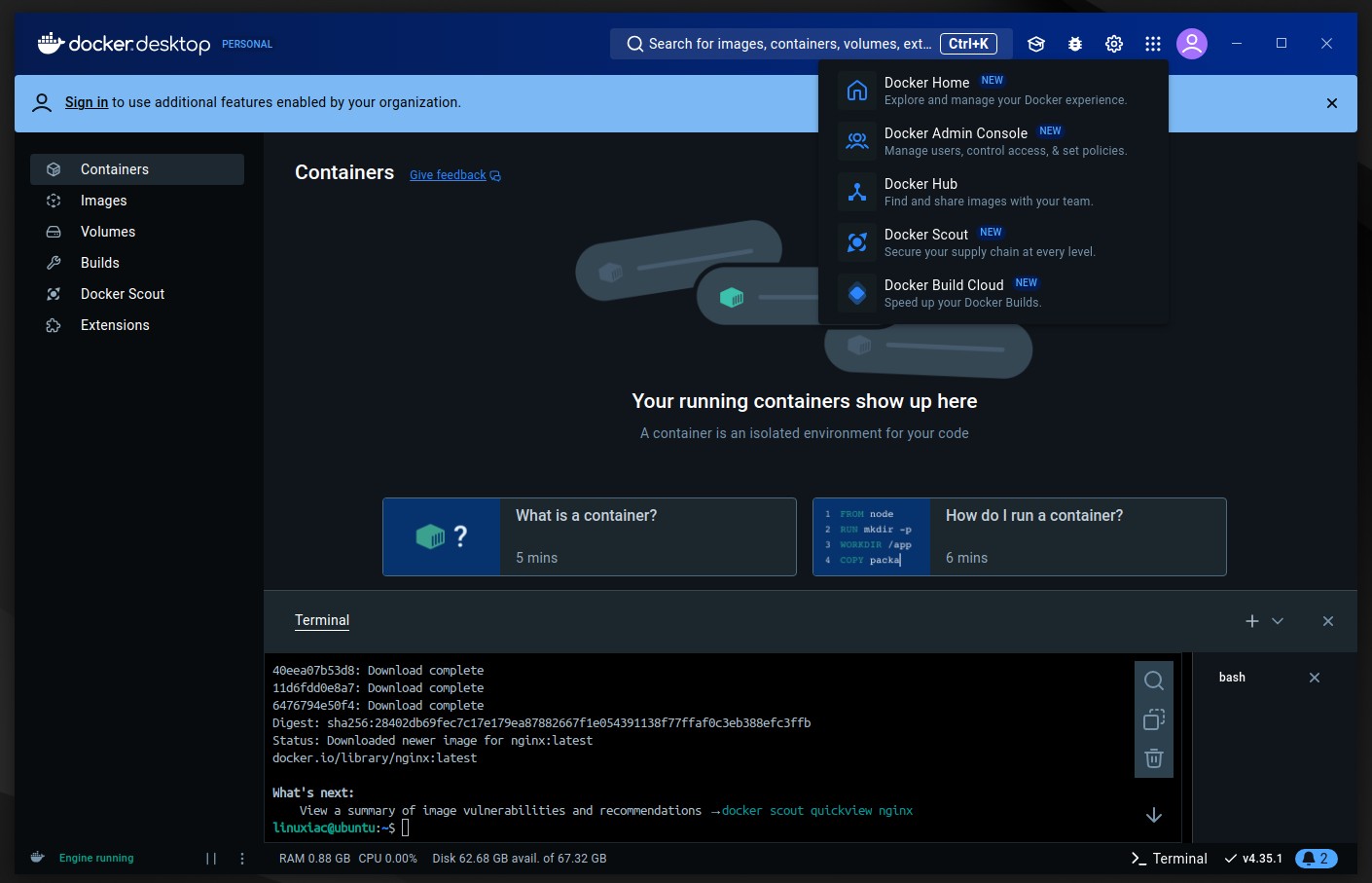
Task: Click the Docker Scout icon in the sidebar
Action: tap(54, 294)
